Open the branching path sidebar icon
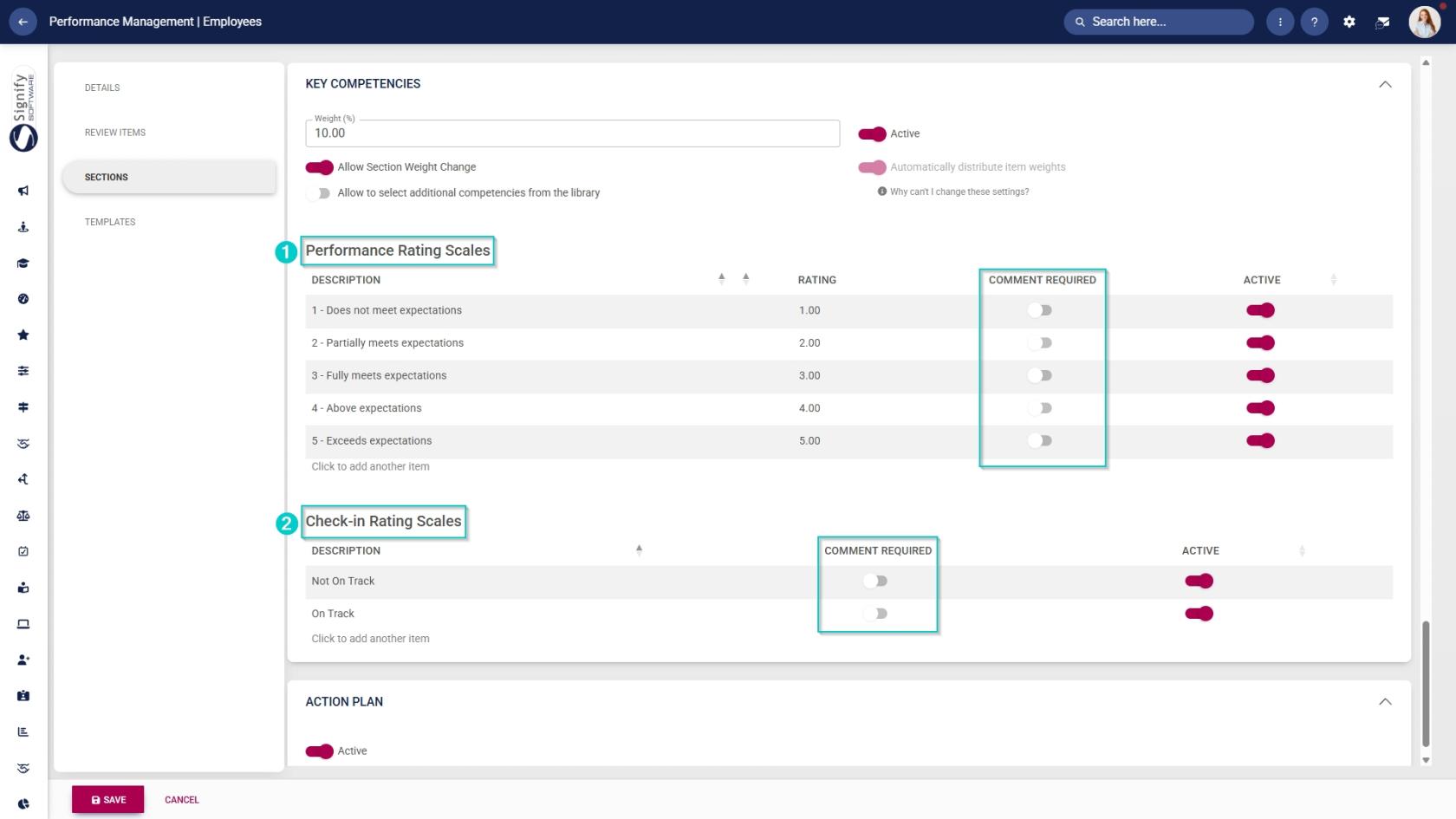 [23, 479]
